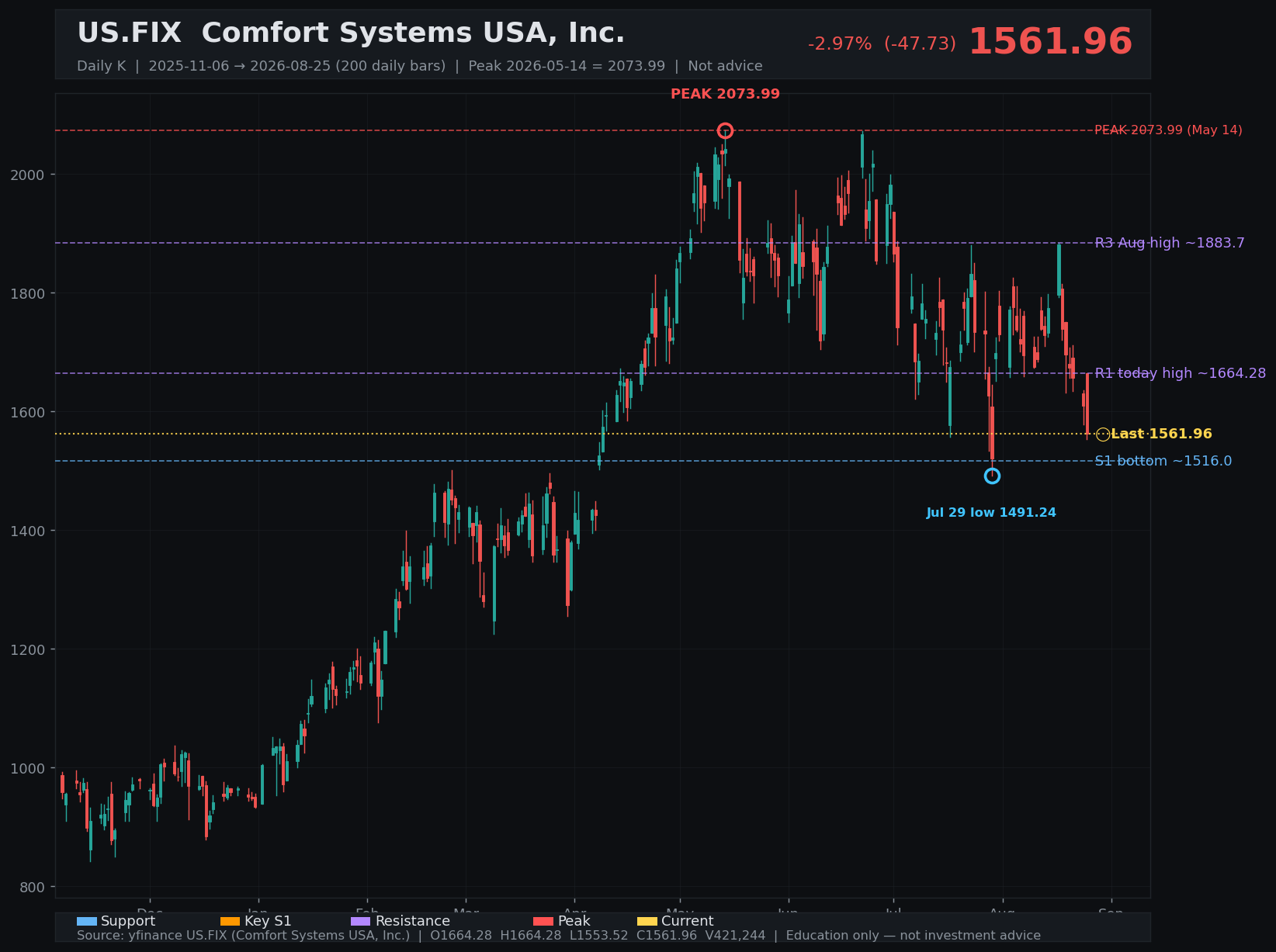Click the "1400" y-axis tick label
This screenshot has width=1276, height=952.
coord(27,531)
